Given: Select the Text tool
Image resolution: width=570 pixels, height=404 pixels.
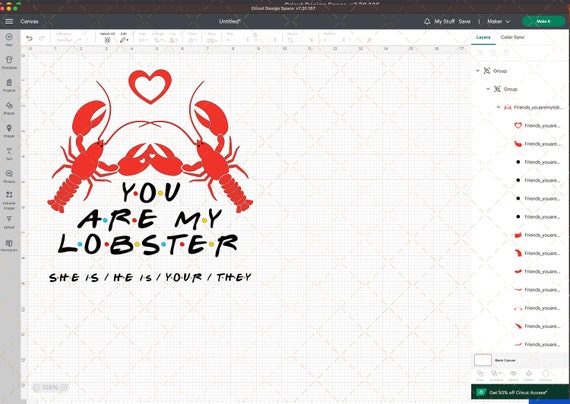Looking at the screenshot, I should click(9, 153).
